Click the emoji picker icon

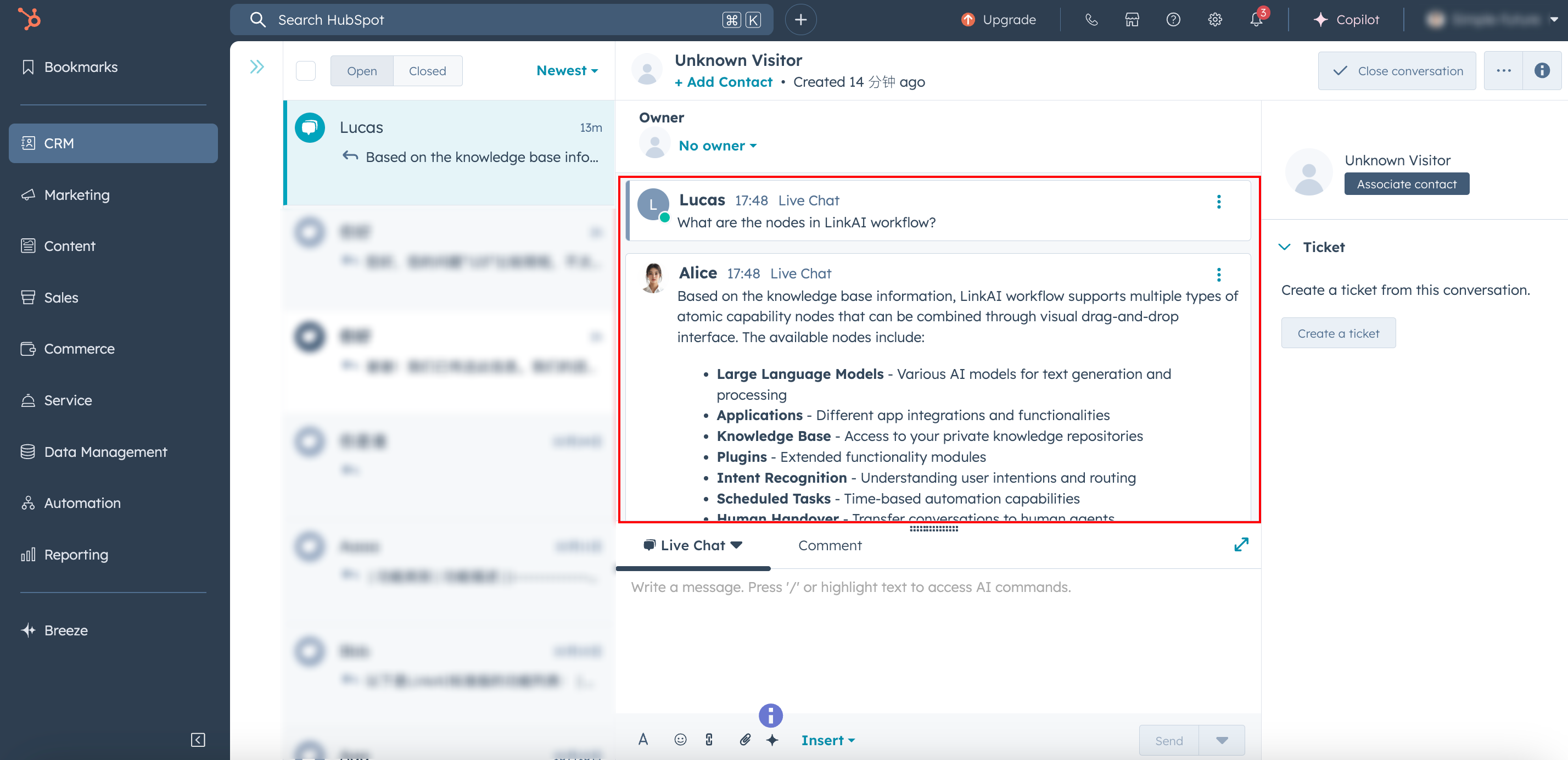click(681, 739)
